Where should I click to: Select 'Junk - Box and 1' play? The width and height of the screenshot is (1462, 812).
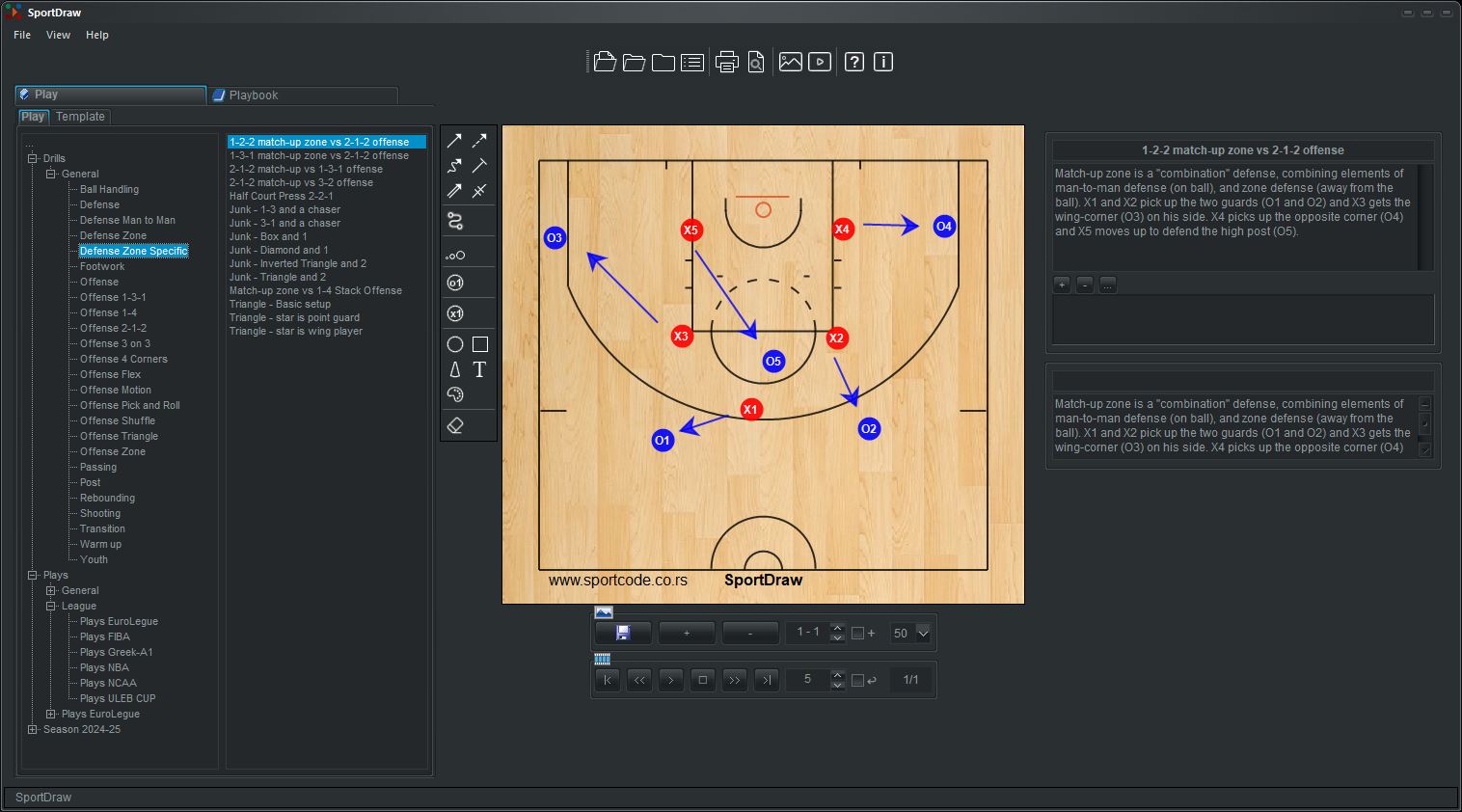pos(268,236)
